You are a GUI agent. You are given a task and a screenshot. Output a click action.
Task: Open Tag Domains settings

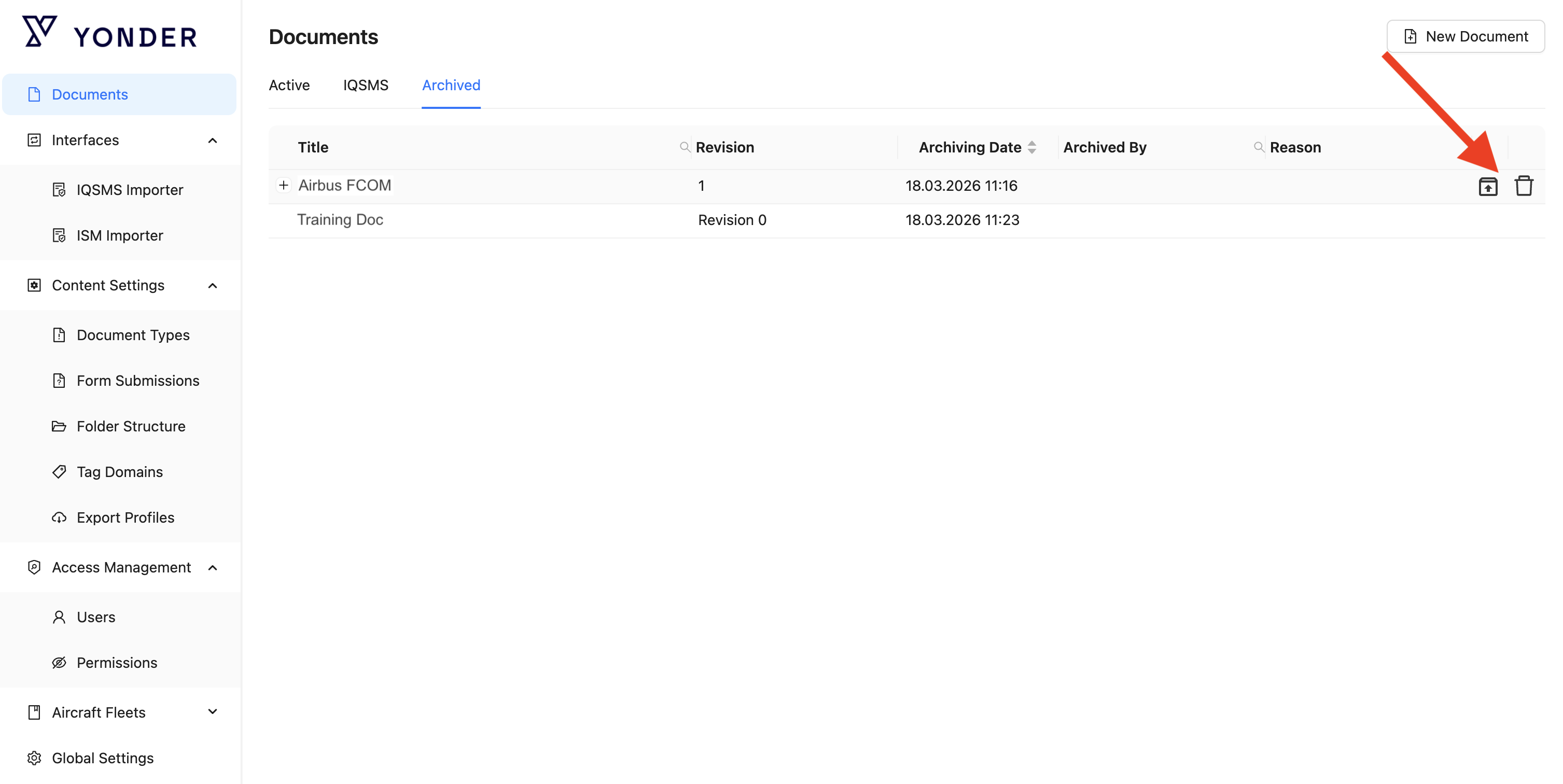[119, 471]
